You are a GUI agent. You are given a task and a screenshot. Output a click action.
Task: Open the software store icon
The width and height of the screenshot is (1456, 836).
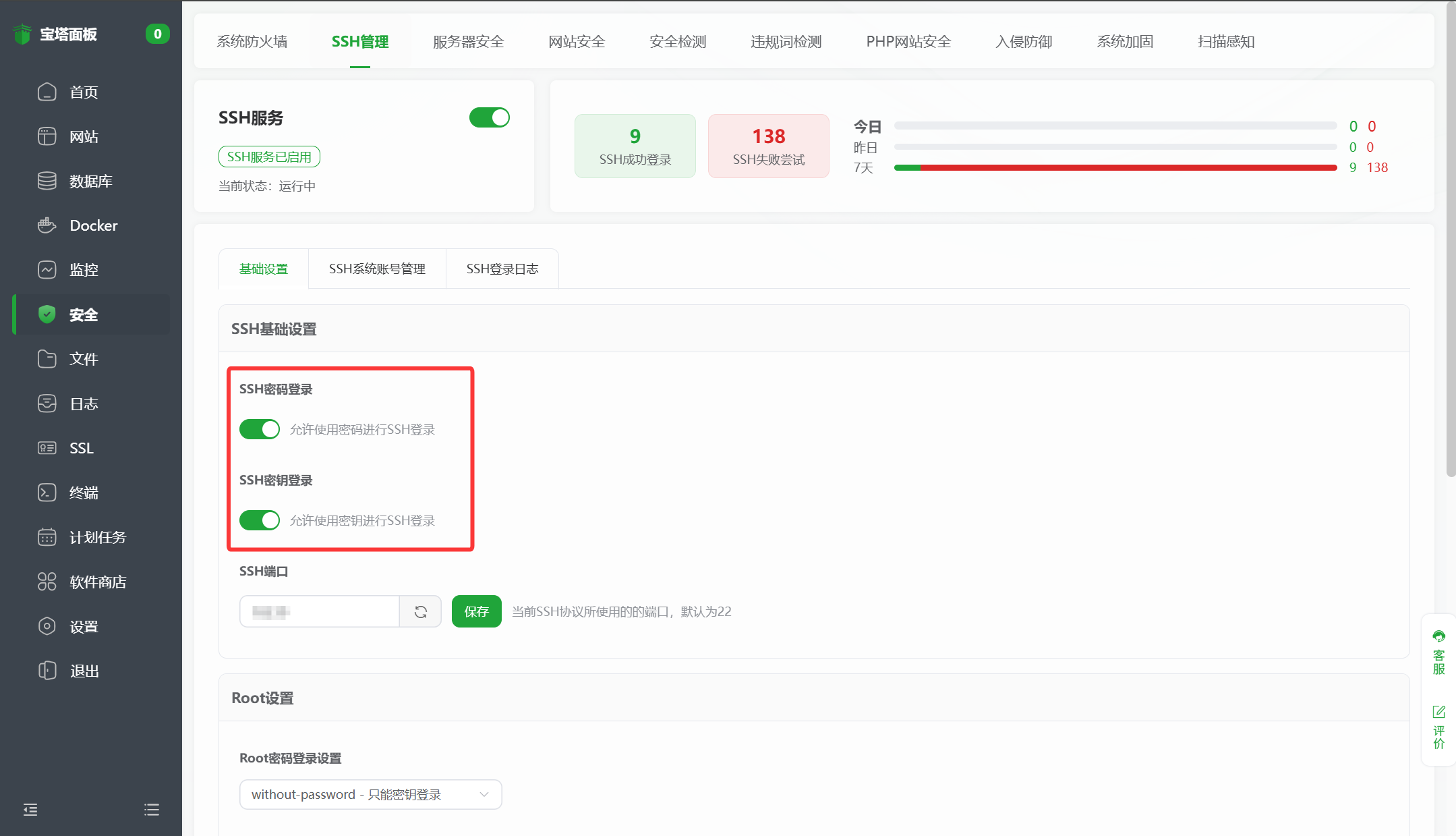click(47, 582)
